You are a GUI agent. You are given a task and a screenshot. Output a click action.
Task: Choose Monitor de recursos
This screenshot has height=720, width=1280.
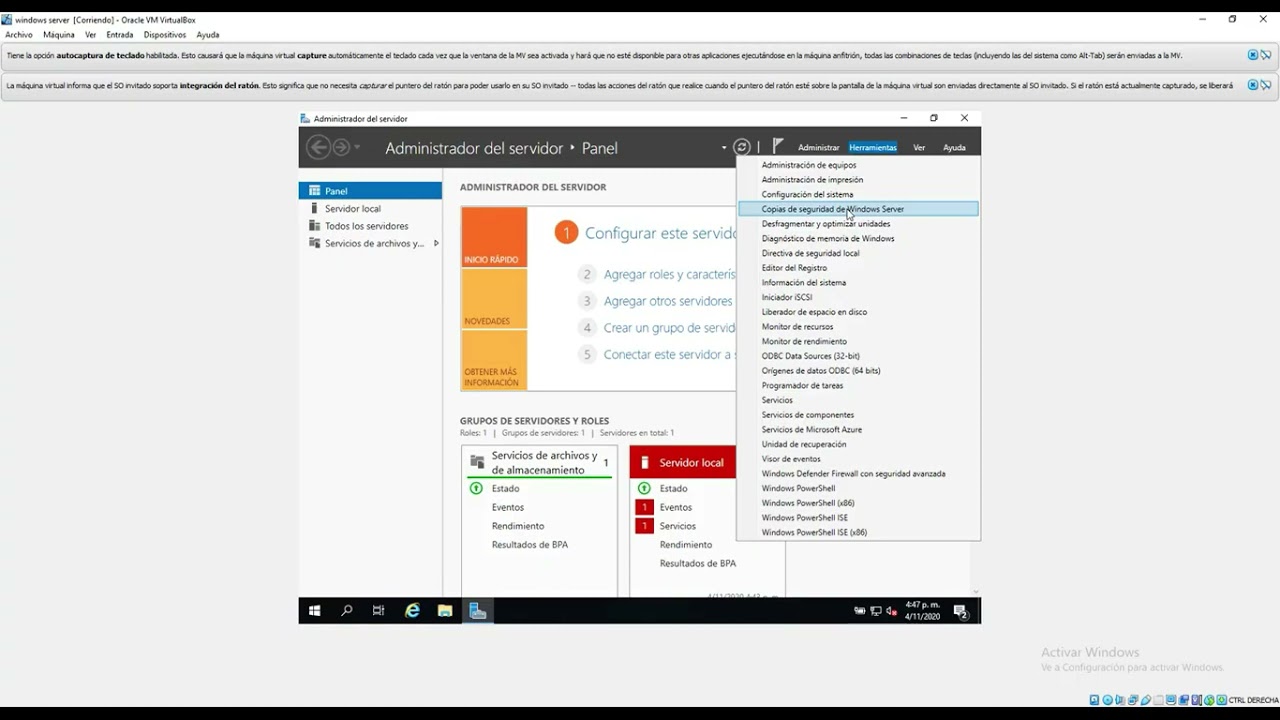[x=797, y=326]
